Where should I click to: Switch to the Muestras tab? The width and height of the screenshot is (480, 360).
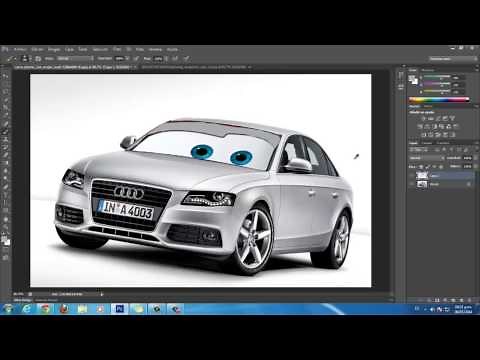pyautogui.click(x=427, y=70)
